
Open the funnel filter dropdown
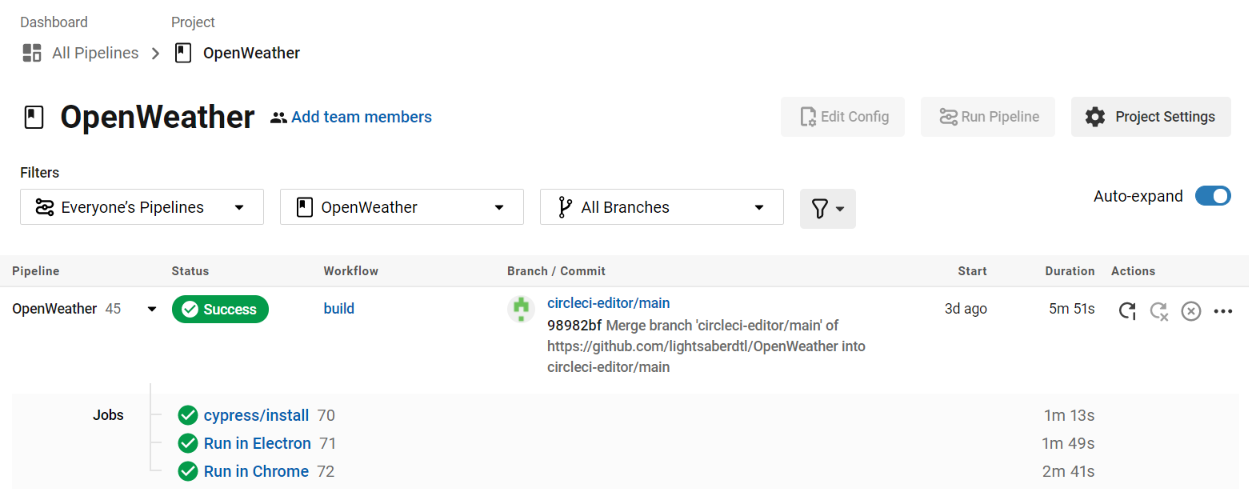(828, 208)
